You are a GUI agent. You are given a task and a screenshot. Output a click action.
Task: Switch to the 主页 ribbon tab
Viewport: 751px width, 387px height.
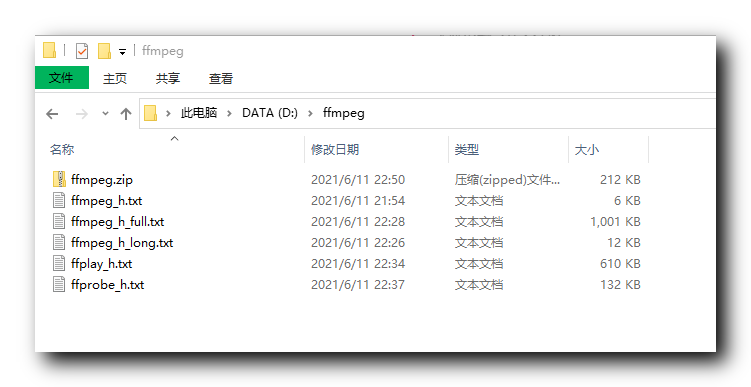[x=115, y=78]
